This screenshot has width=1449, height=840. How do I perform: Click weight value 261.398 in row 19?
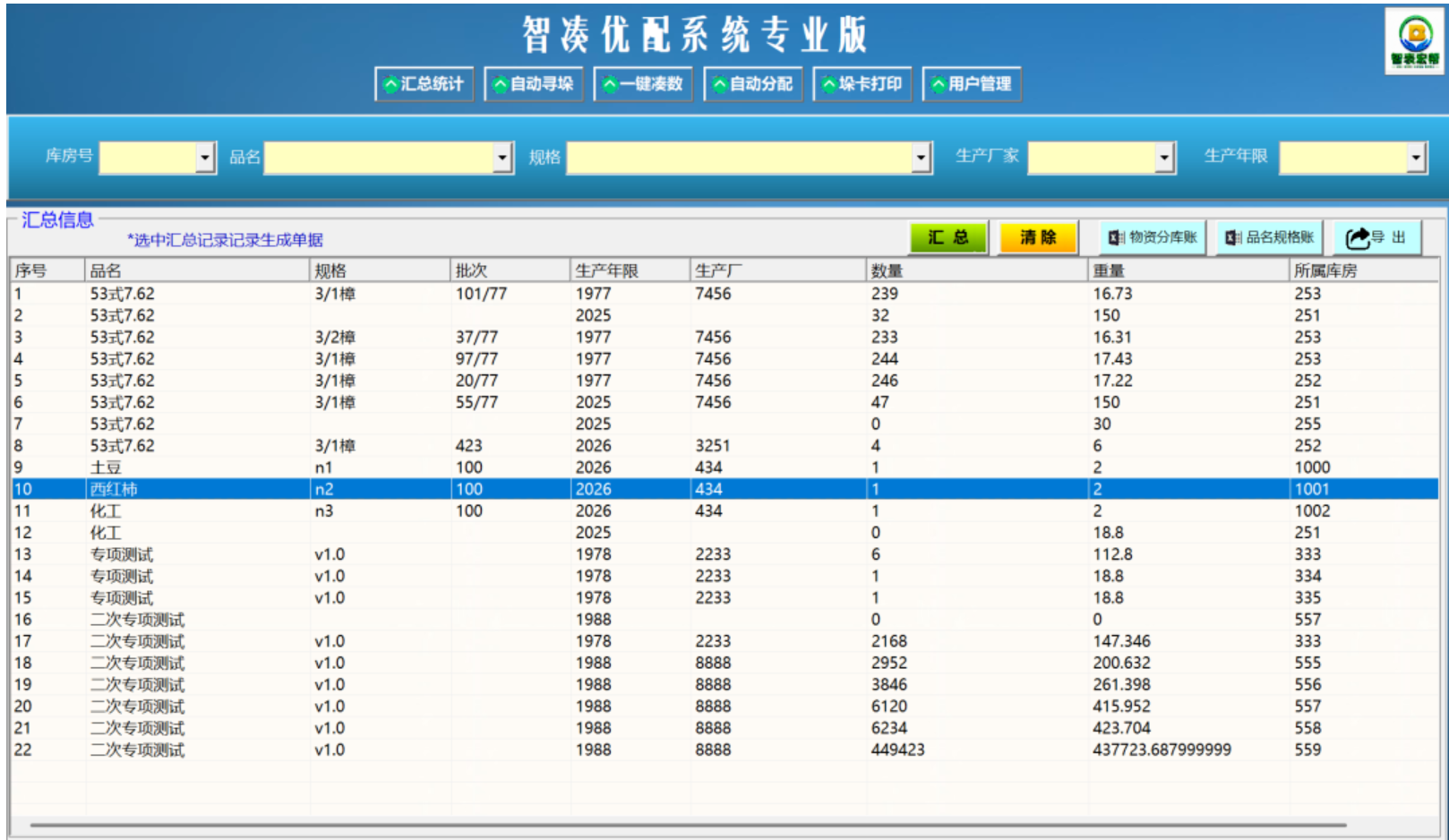pyautogui.click(x=1121, y=684)
